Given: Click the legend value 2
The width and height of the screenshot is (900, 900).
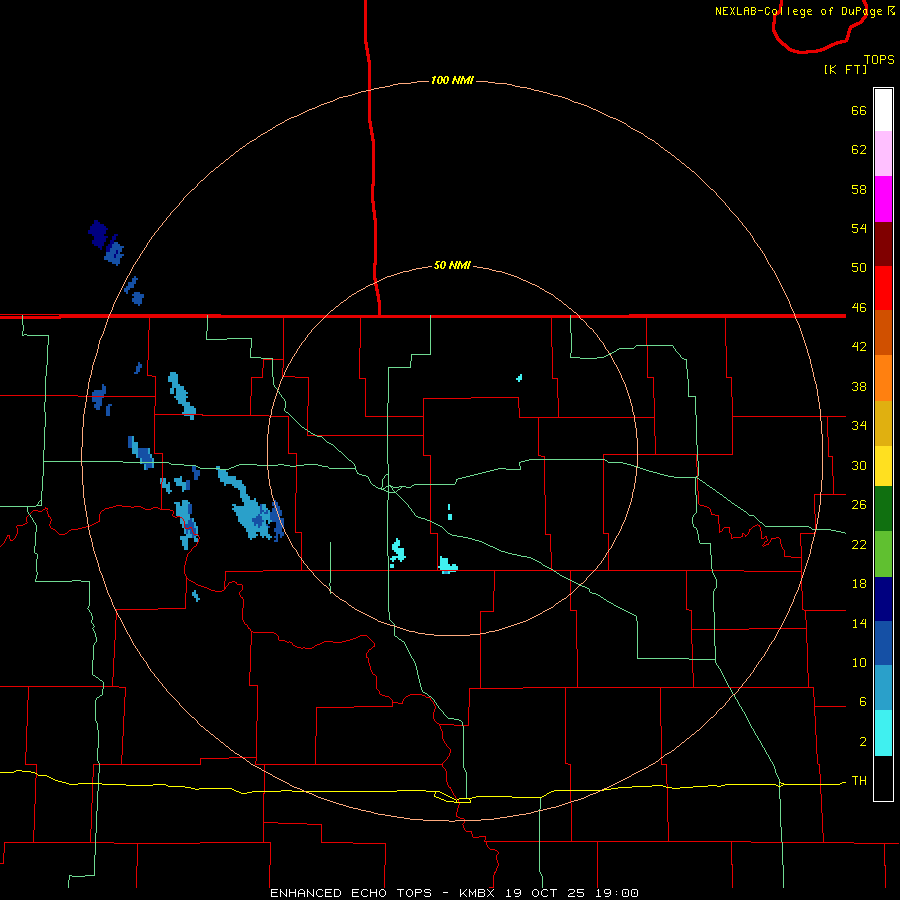Looking at the screenshot, I should [863, 742].
